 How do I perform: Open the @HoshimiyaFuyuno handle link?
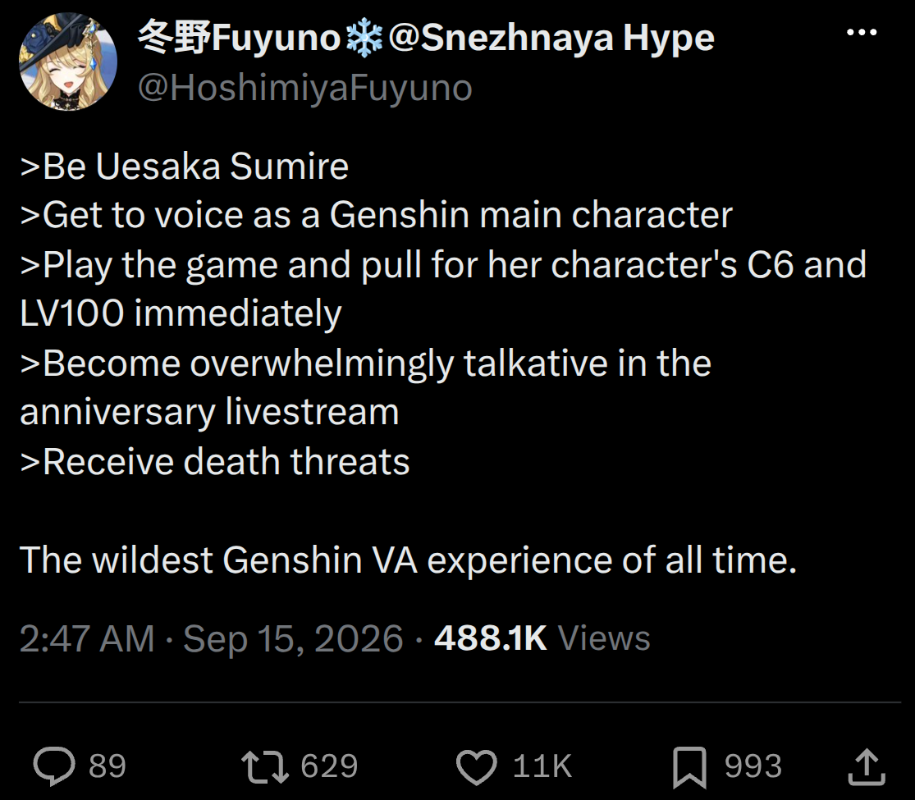click(x=305, y=89)
